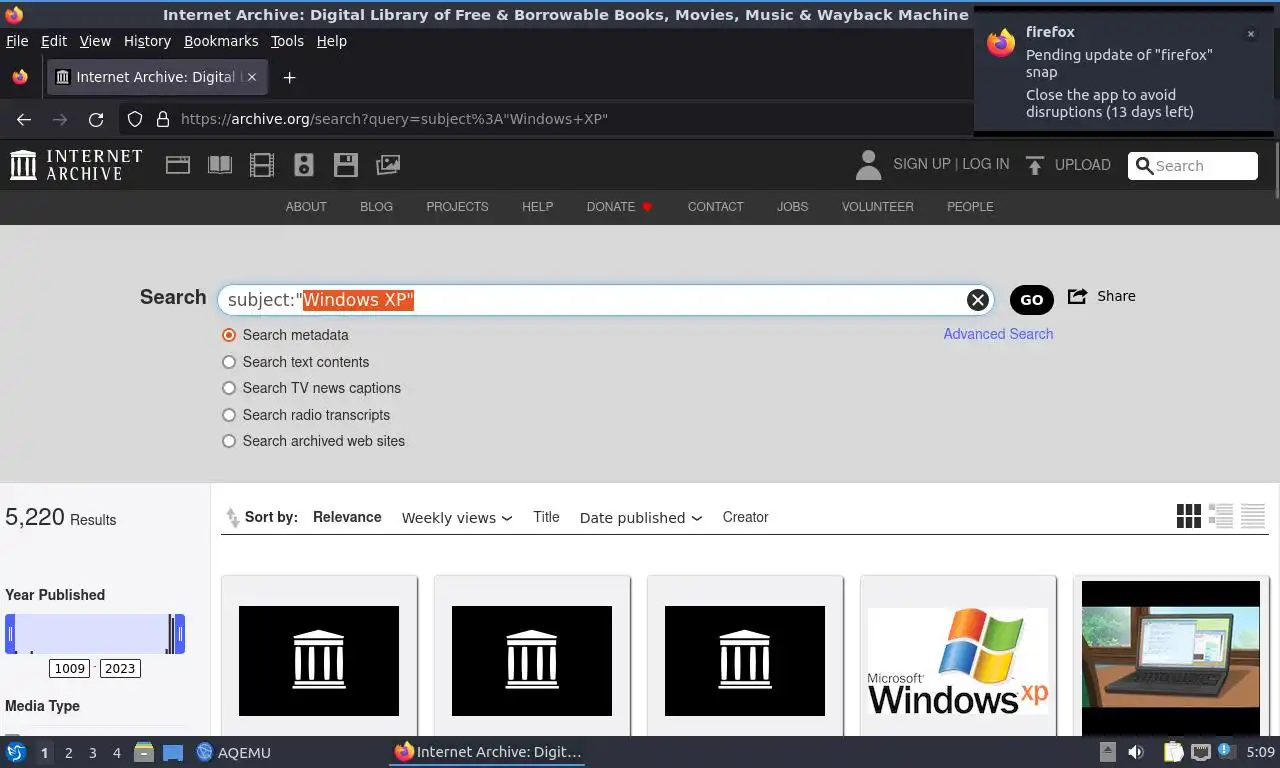Sort results by Title
Screen dimensions: 1280x768
[x=546, y=517]
